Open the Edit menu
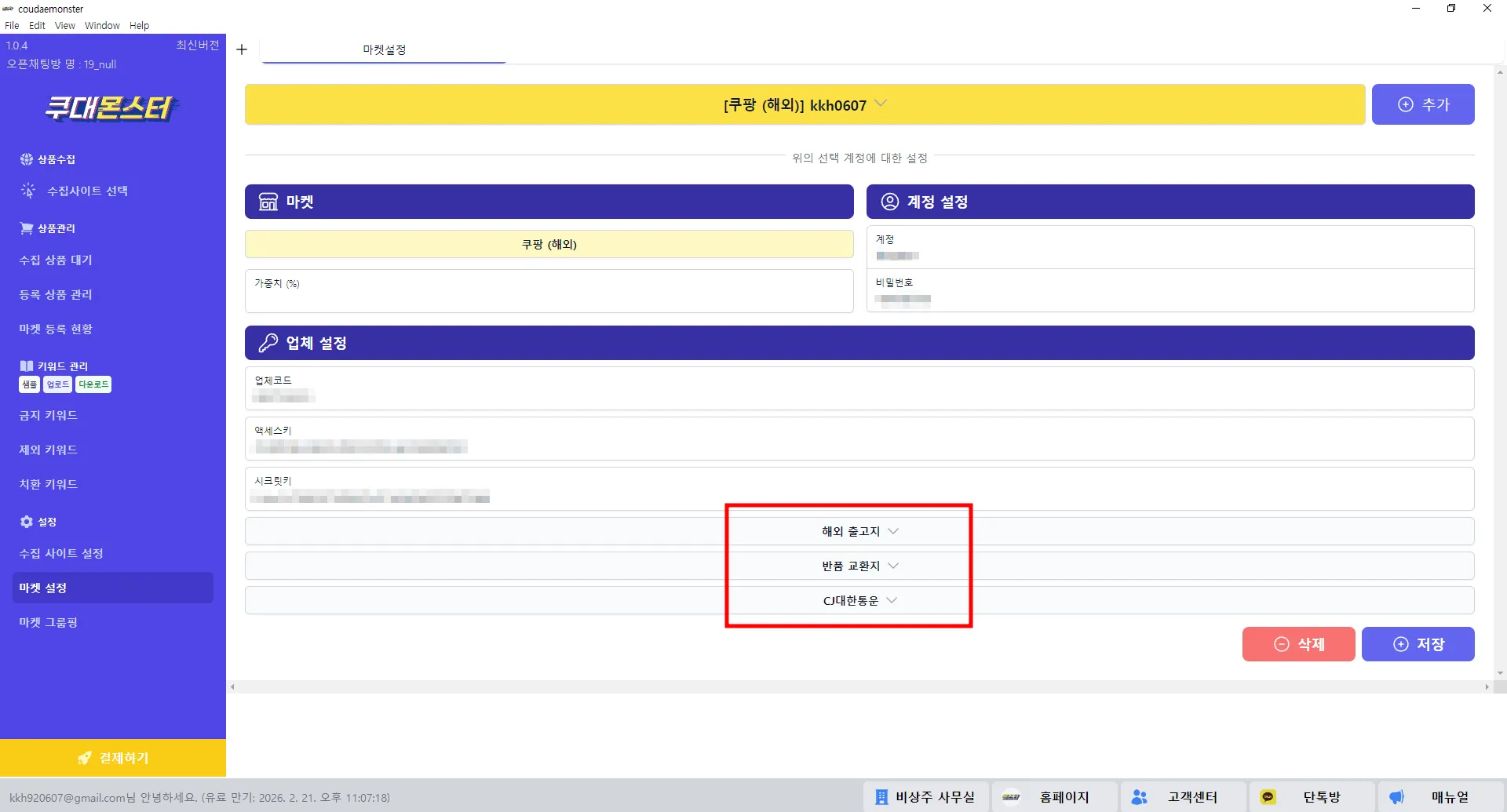This screenshot has width=1507, height=812. pos(37,25)
